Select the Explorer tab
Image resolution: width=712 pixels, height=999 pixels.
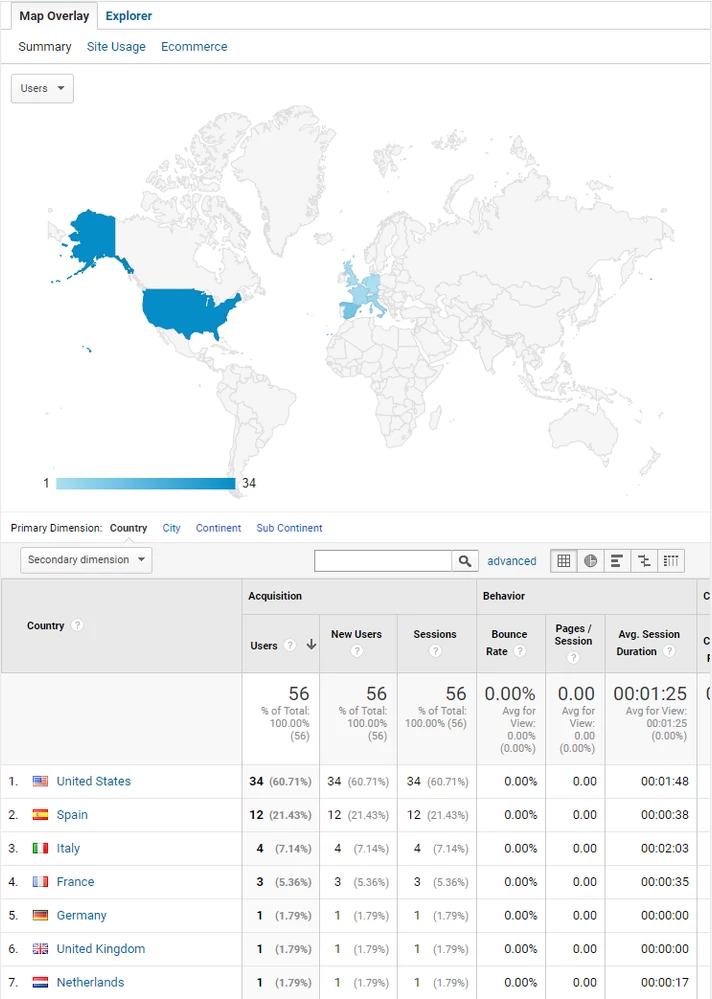(x=129, y=16)
